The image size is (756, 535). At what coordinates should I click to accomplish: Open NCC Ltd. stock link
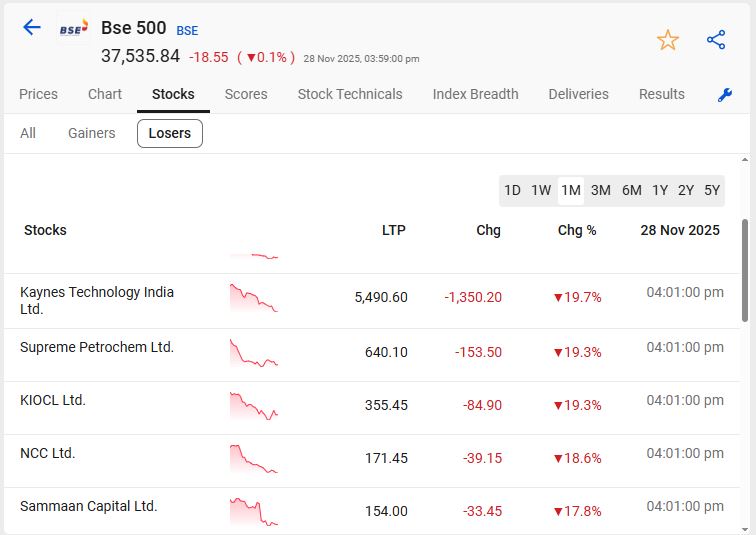(x=48, y=453)
